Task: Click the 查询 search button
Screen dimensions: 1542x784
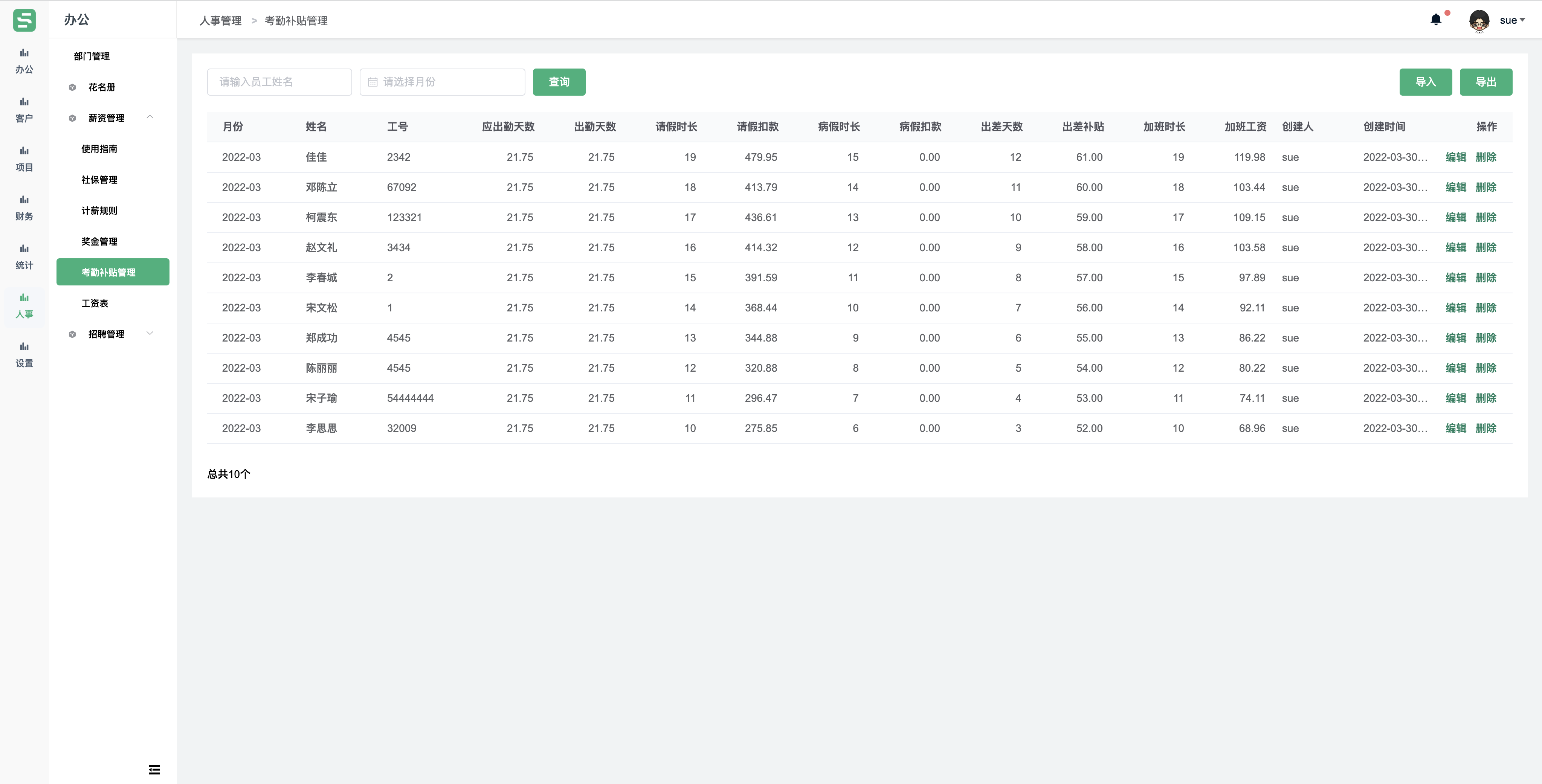Action: point(559,82)
